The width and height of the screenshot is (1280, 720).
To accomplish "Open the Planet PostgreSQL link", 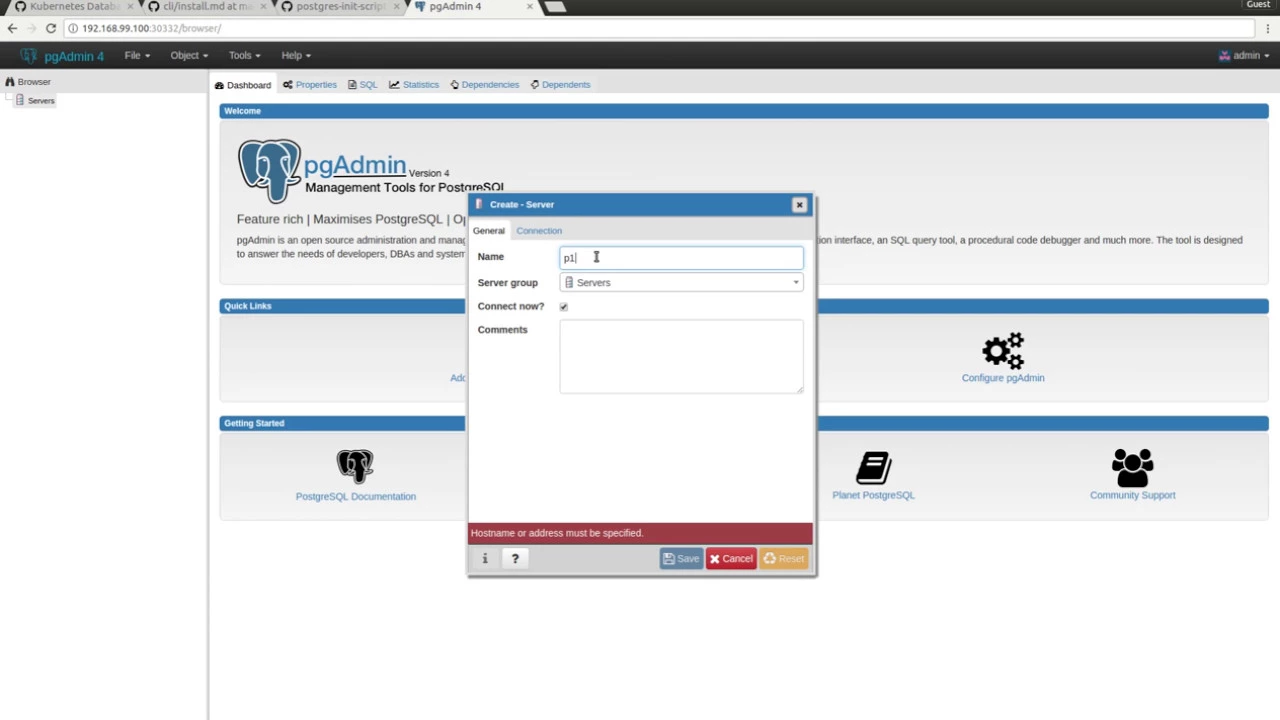I will coord(873,495).
